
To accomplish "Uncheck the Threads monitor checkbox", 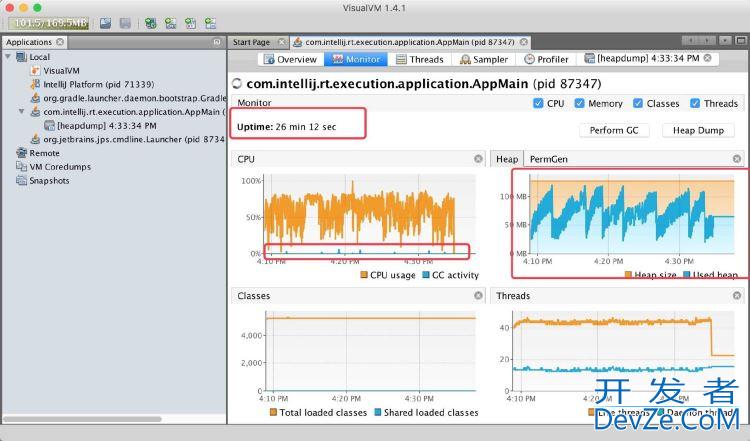I will 695,103.
